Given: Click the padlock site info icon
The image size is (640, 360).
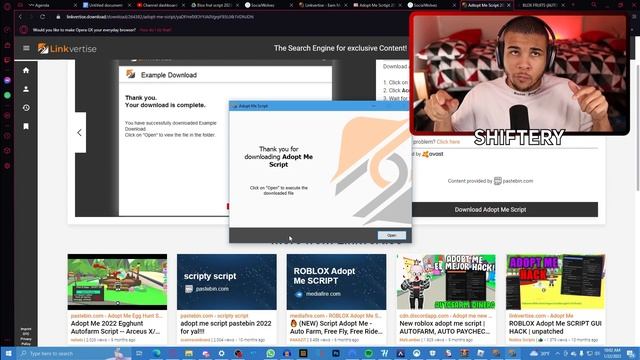Looking at the screenshot, I should coord(58,17).
